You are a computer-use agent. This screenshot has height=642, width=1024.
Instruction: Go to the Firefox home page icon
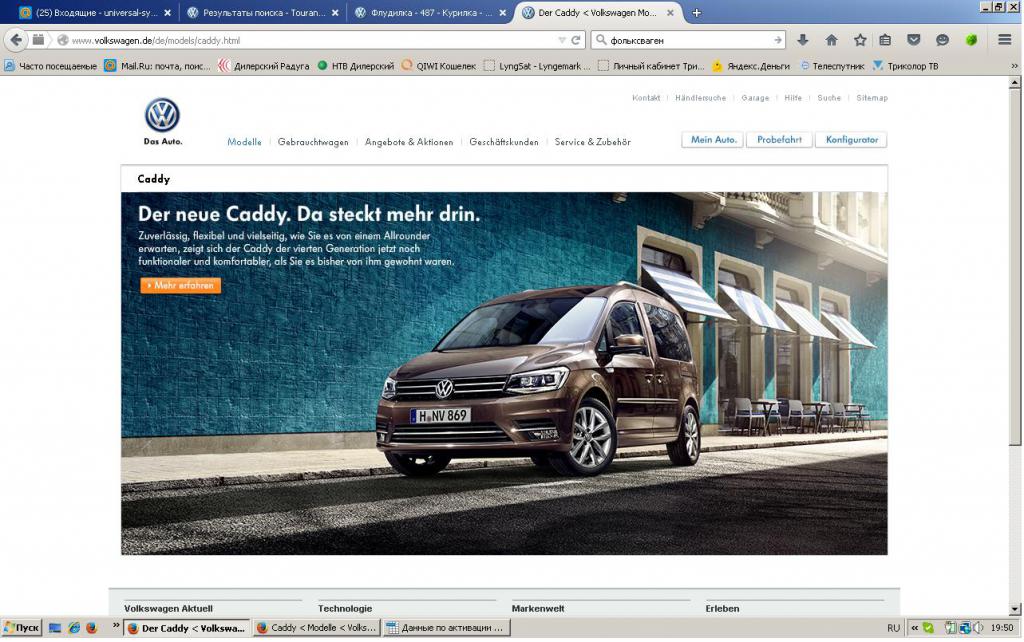pos(831,40)
